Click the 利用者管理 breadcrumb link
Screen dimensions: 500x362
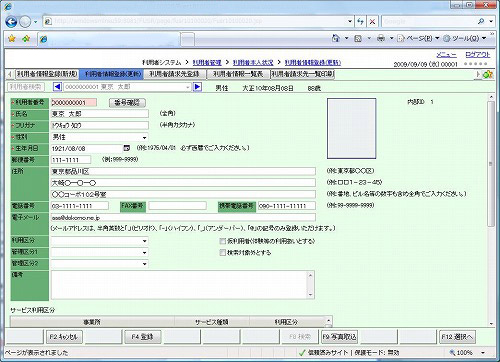pos(207,62)
